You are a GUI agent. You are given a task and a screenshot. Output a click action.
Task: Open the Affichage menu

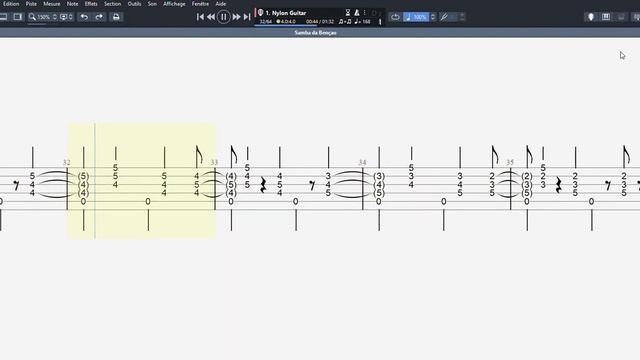click(x=174, y=4)
